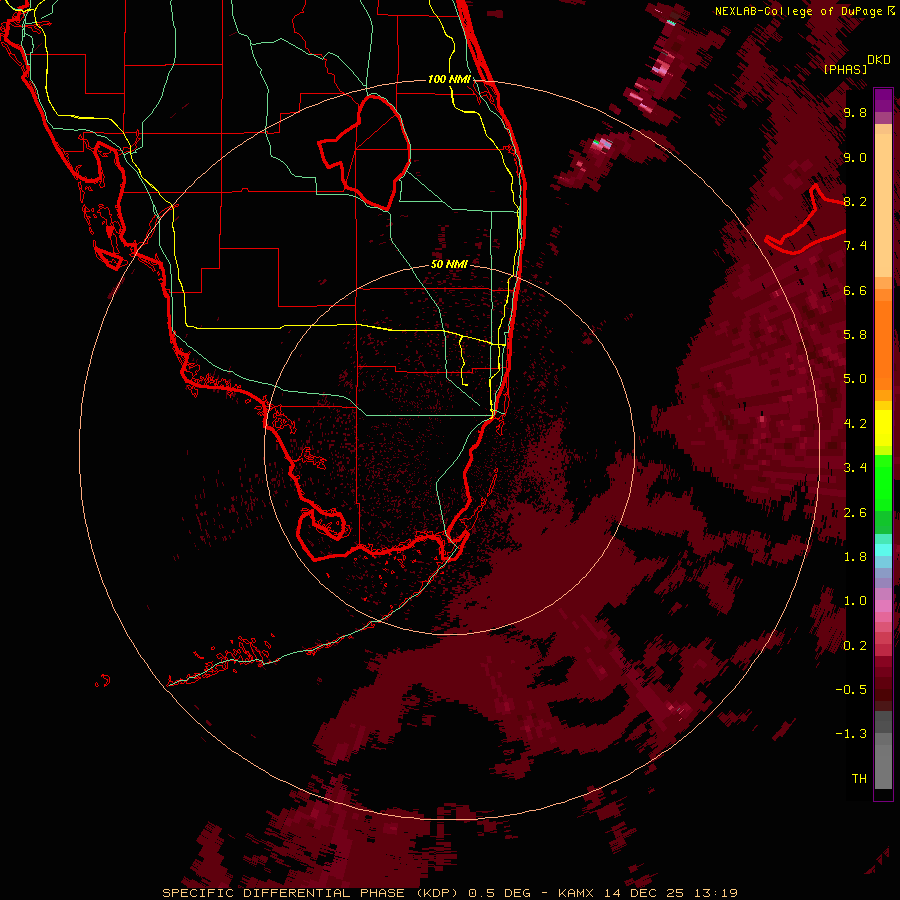The height and width of the screenshot is (900, 900).
Task: Click the "100 NMI" range ring label
Action: point(449,79)
